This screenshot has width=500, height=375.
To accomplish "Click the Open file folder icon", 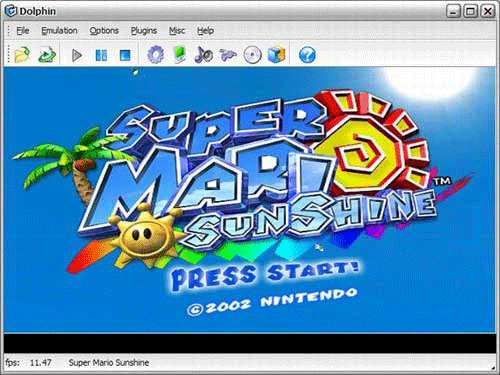I will click(x=22, y=55).
